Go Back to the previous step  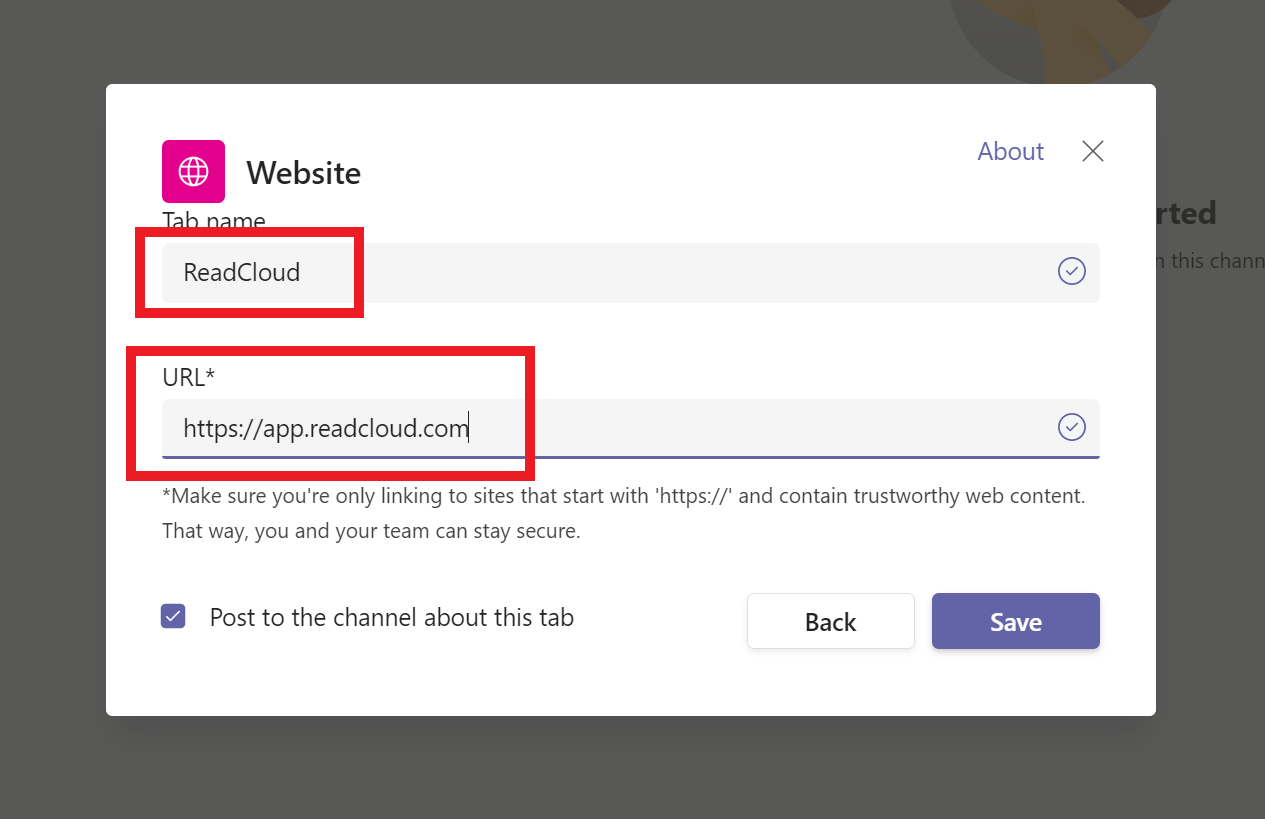[830, 621]
